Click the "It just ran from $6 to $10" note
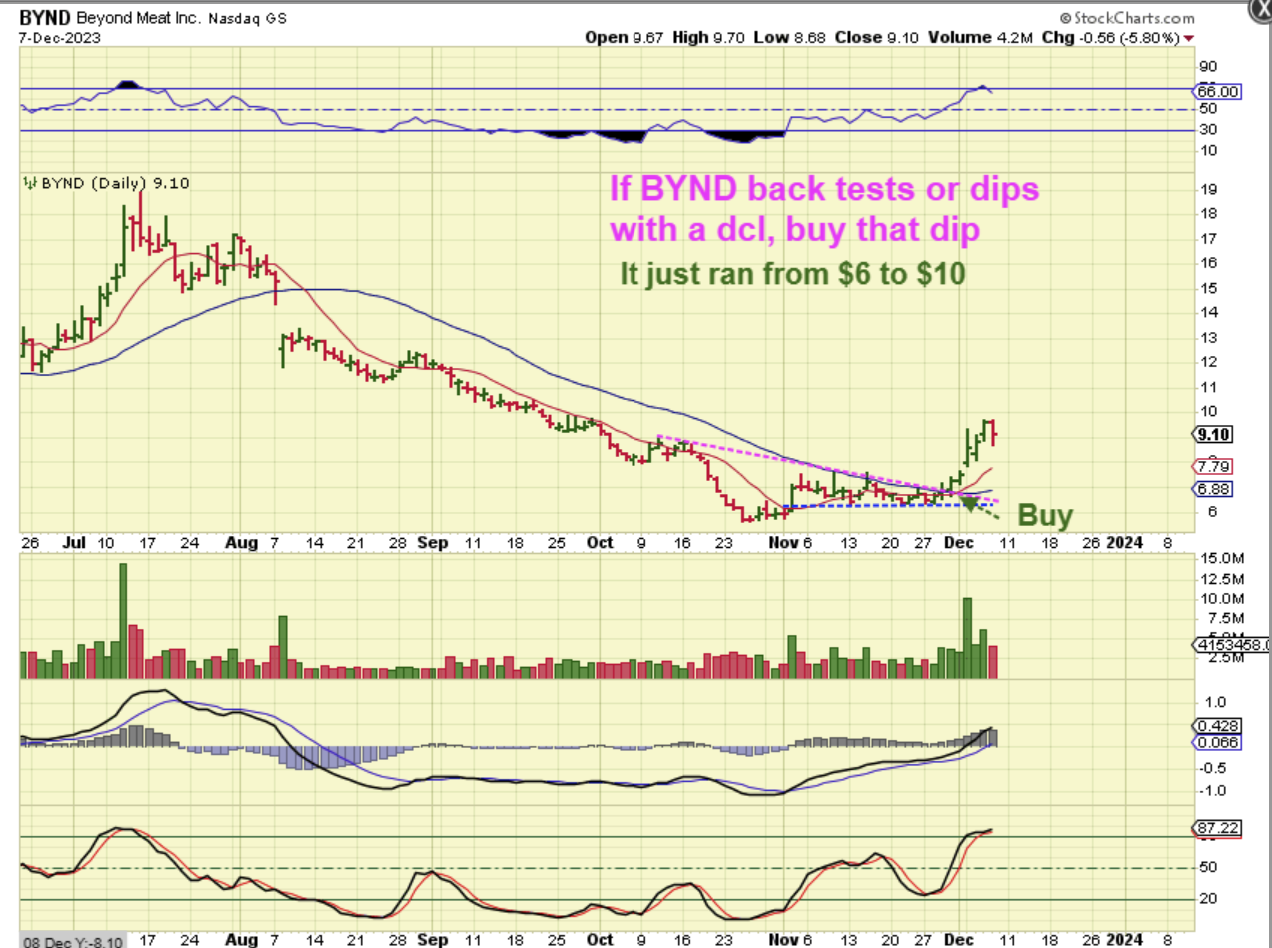 792,274
